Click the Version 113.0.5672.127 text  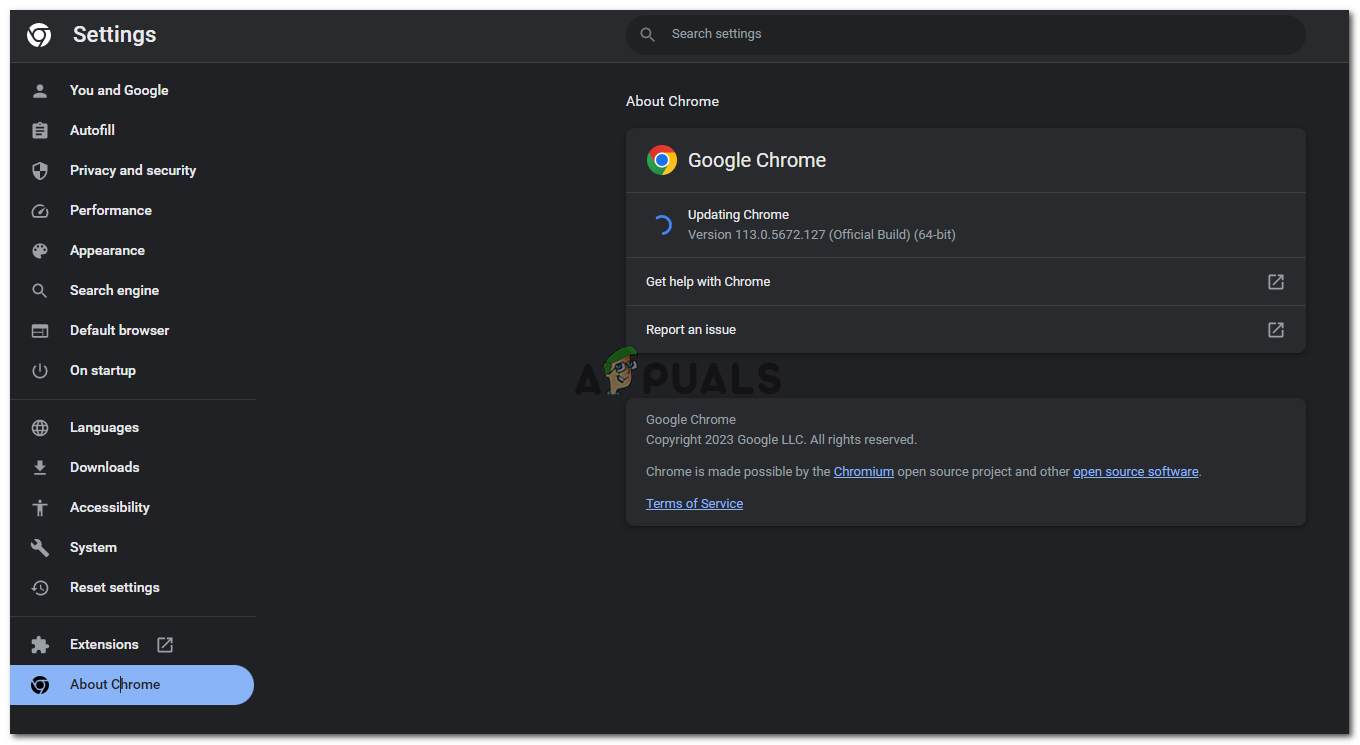(x=822, y=235)
